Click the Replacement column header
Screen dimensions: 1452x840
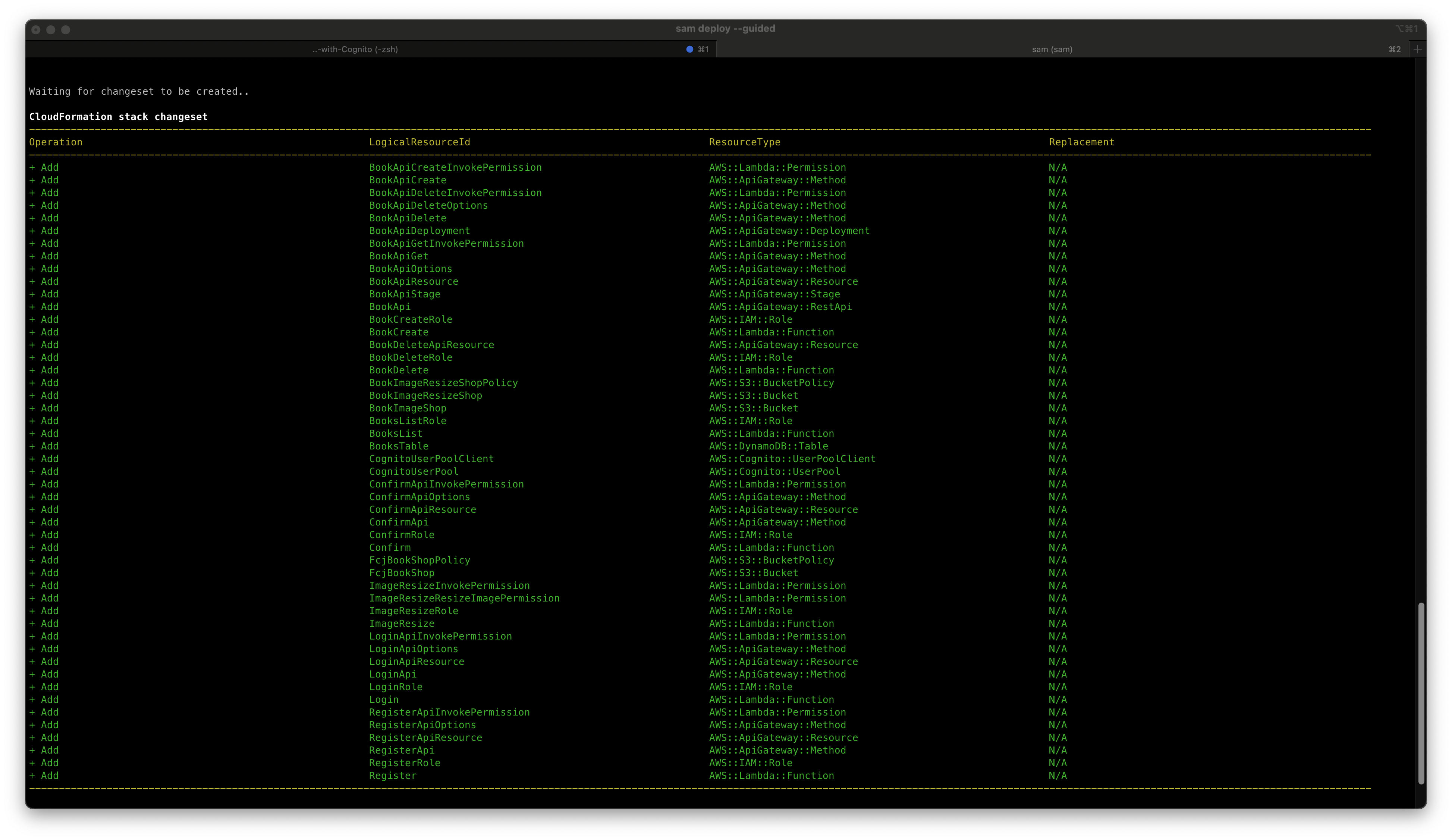(x=1081, y=142)
